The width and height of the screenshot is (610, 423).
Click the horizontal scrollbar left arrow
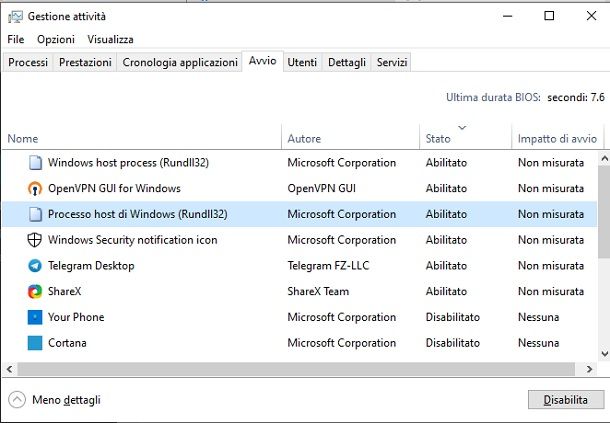tap(9, 369)
